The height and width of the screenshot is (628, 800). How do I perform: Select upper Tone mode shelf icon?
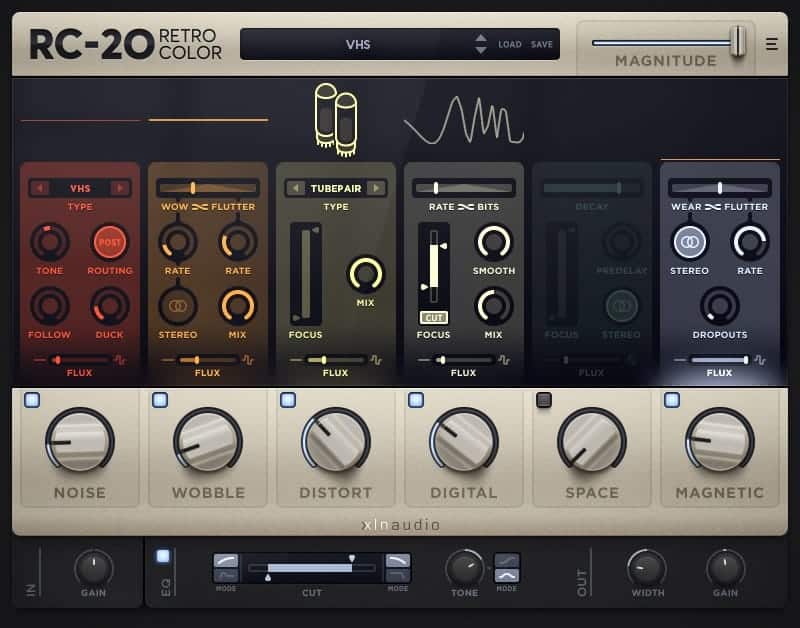coord(507,561)
